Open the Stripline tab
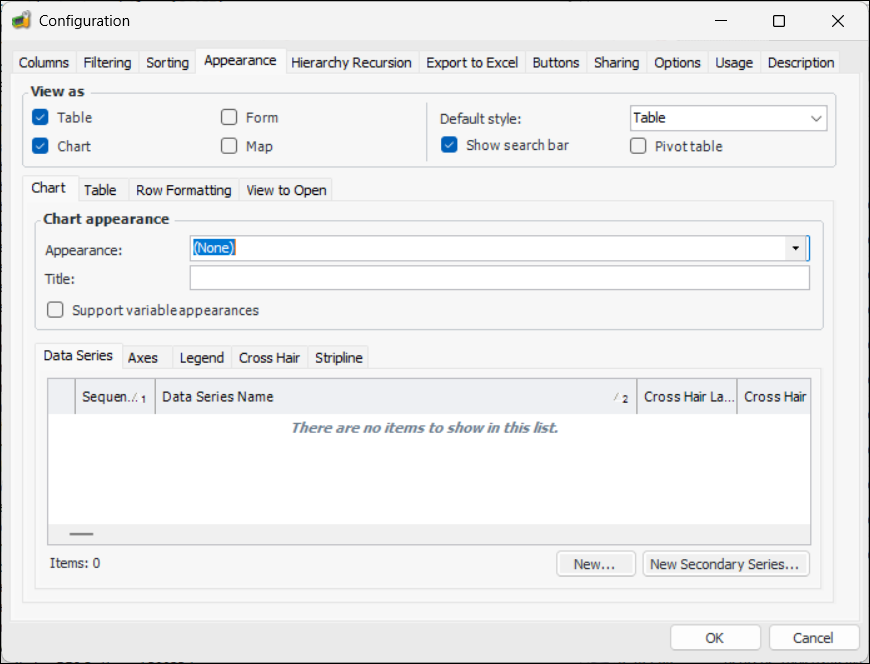Viewport: 870px width, 664px height. coord(338,357)
